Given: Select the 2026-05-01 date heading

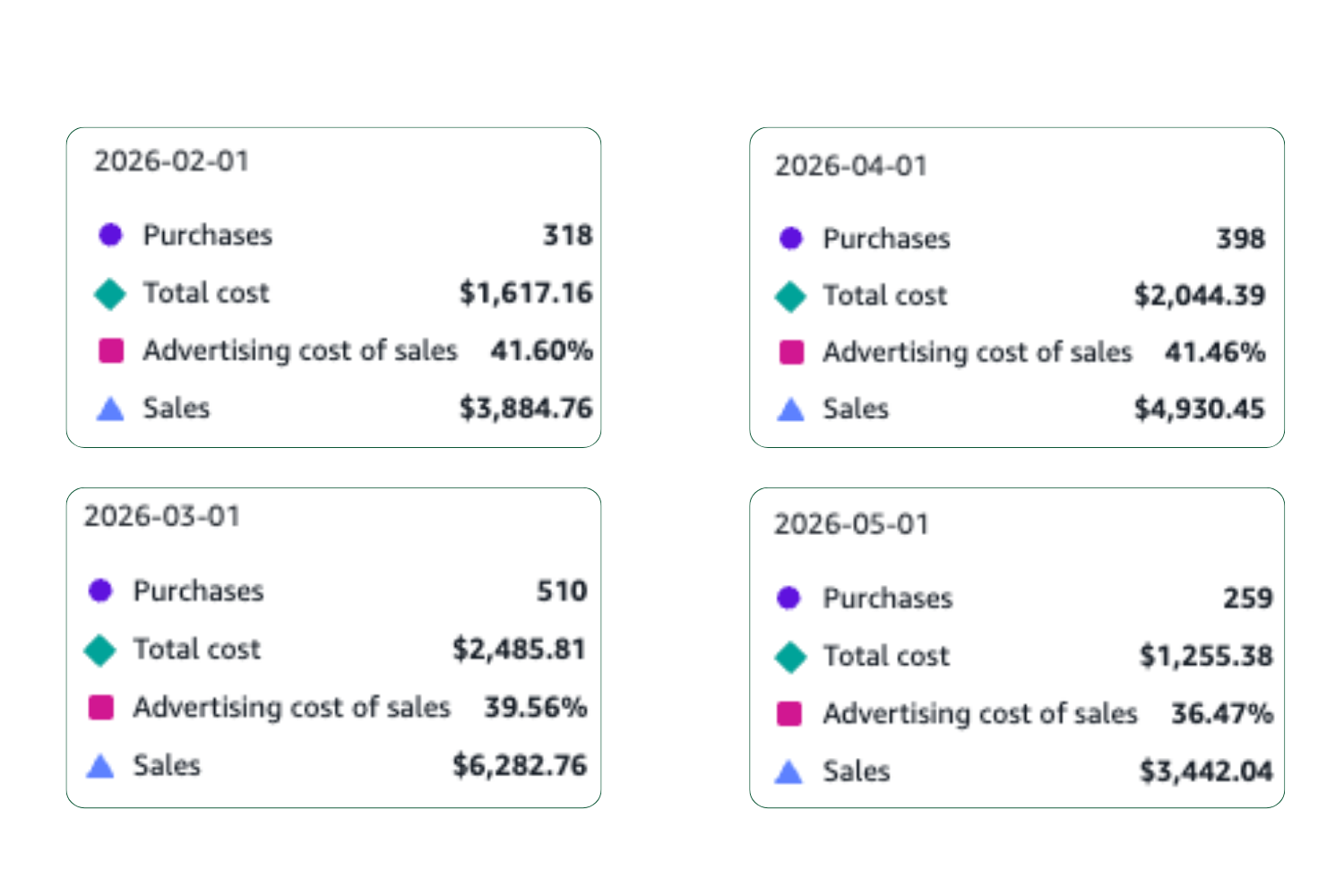Looking at the screenshot, I should [x=852, y=524].
